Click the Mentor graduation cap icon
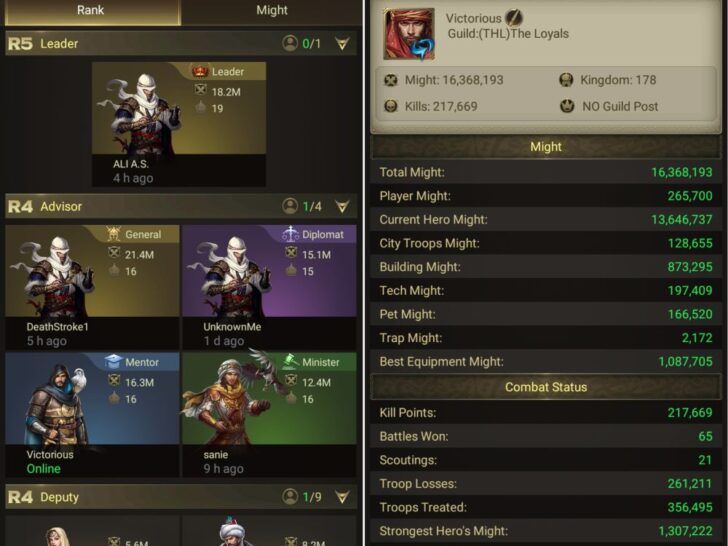 tap(113, 362)
